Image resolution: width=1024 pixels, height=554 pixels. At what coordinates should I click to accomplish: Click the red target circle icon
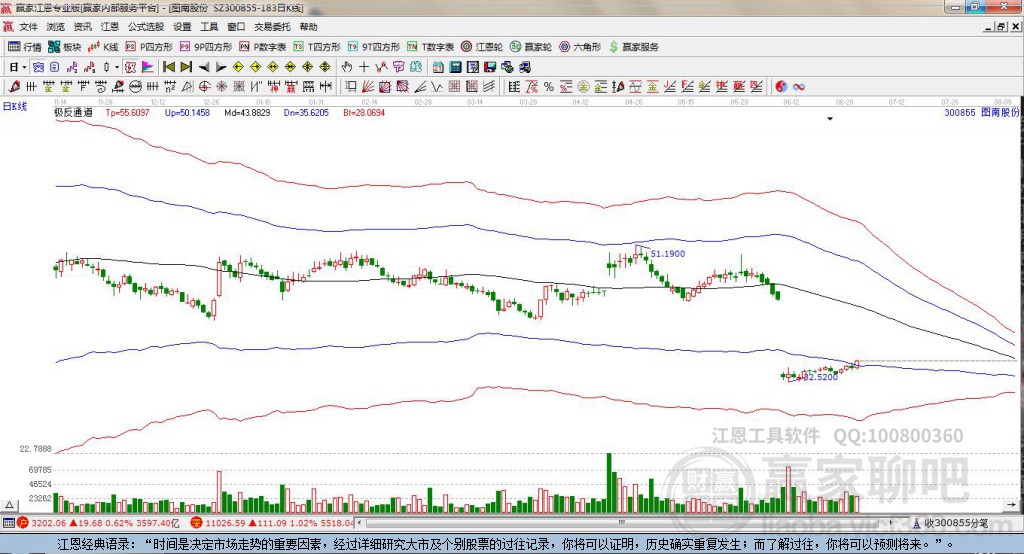tap(204, 86)
